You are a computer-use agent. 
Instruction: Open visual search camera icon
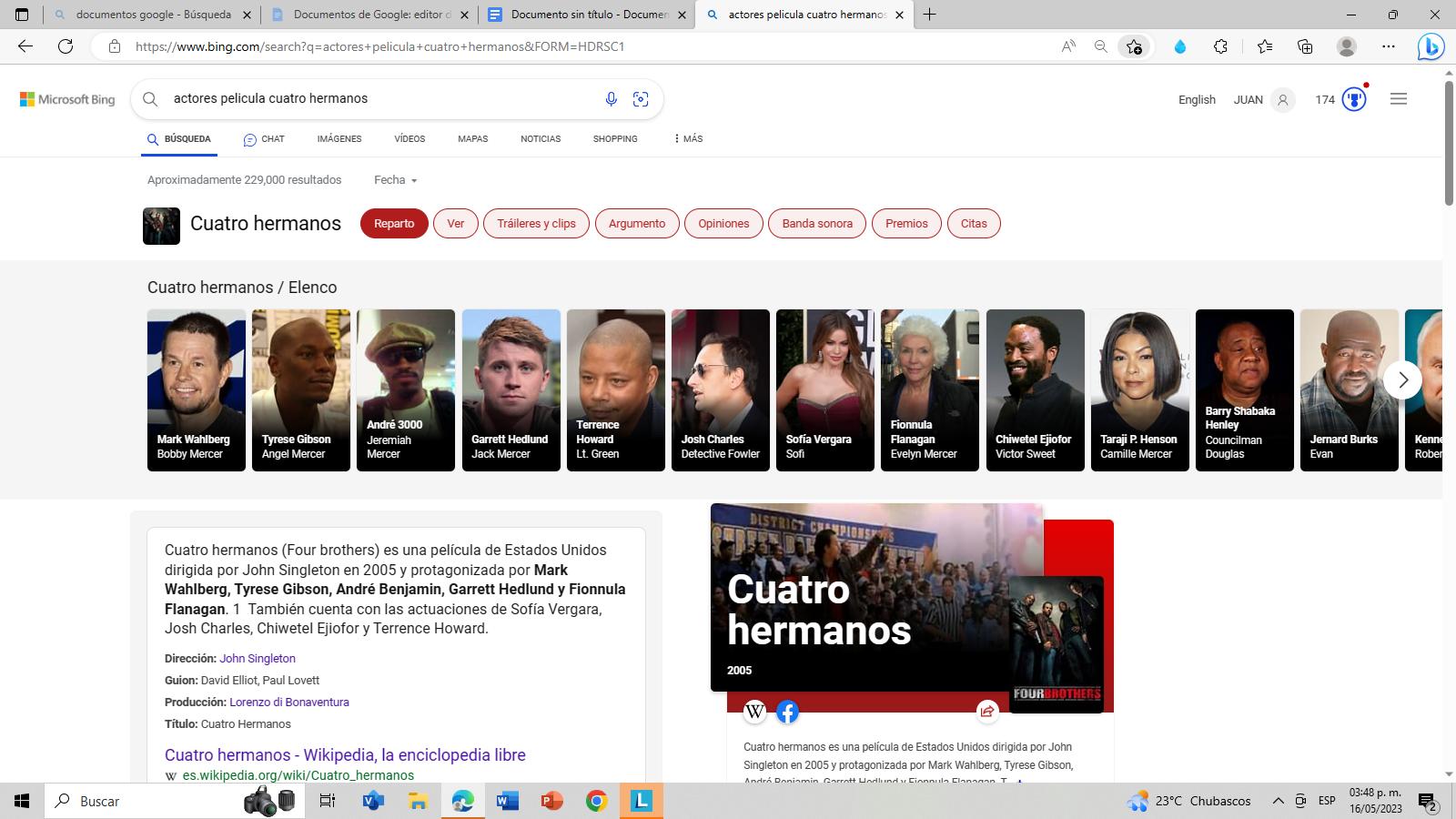[641, 99]
